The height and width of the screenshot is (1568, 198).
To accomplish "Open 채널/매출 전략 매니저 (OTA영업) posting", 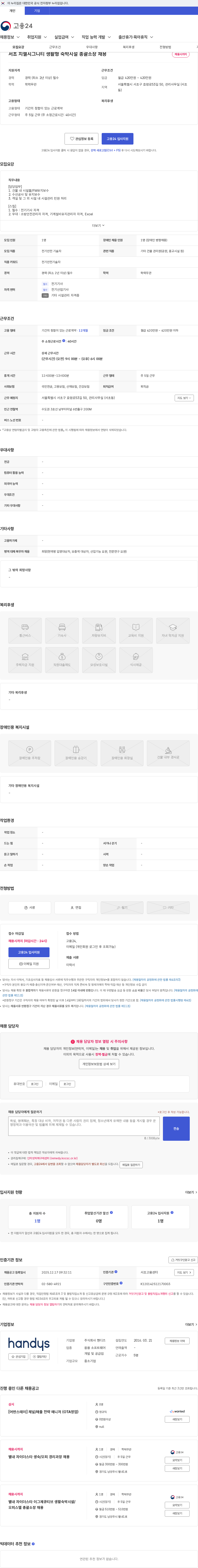I will point(43,1411).
